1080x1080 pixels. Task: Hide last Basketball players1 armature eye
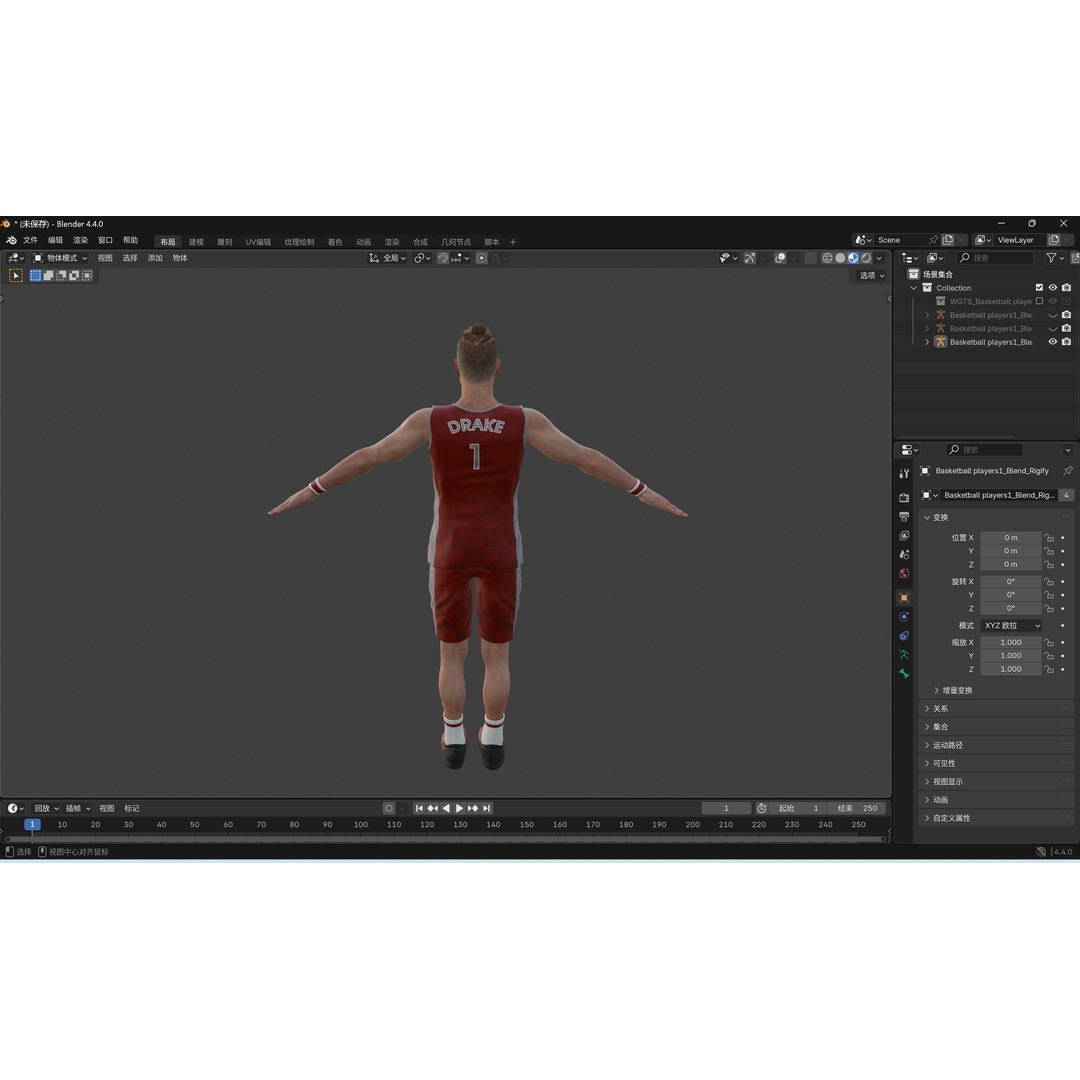pos(1052,342)
